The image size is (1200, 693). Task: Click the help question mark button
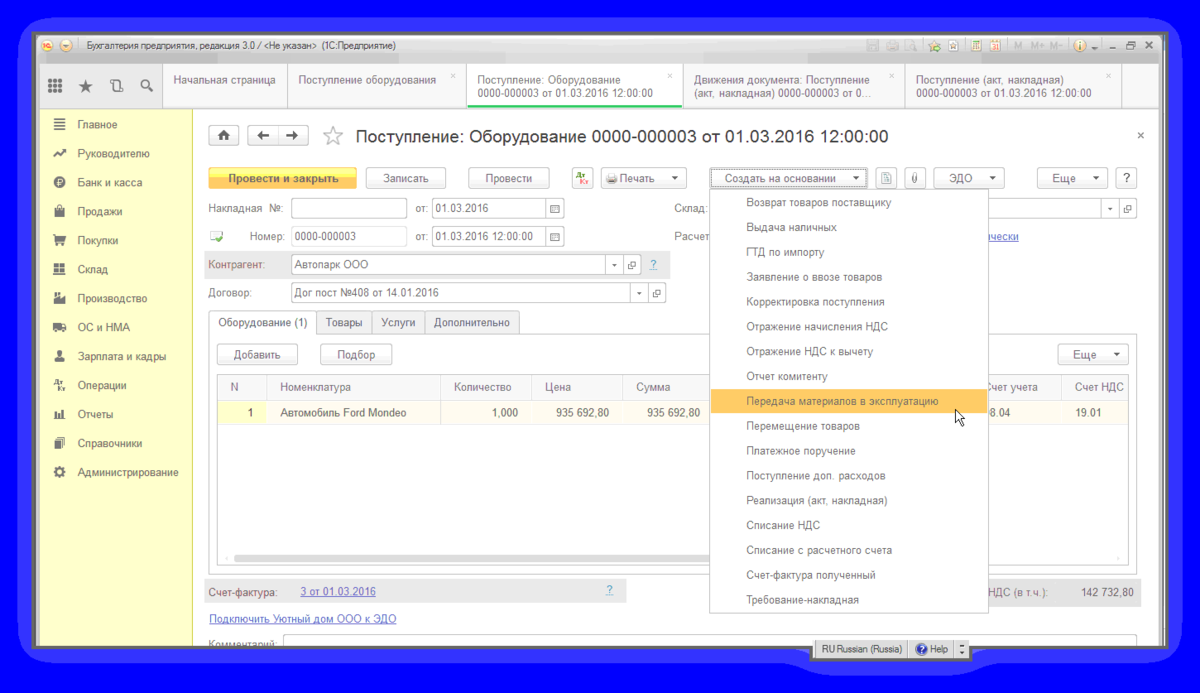[1127, 178]
